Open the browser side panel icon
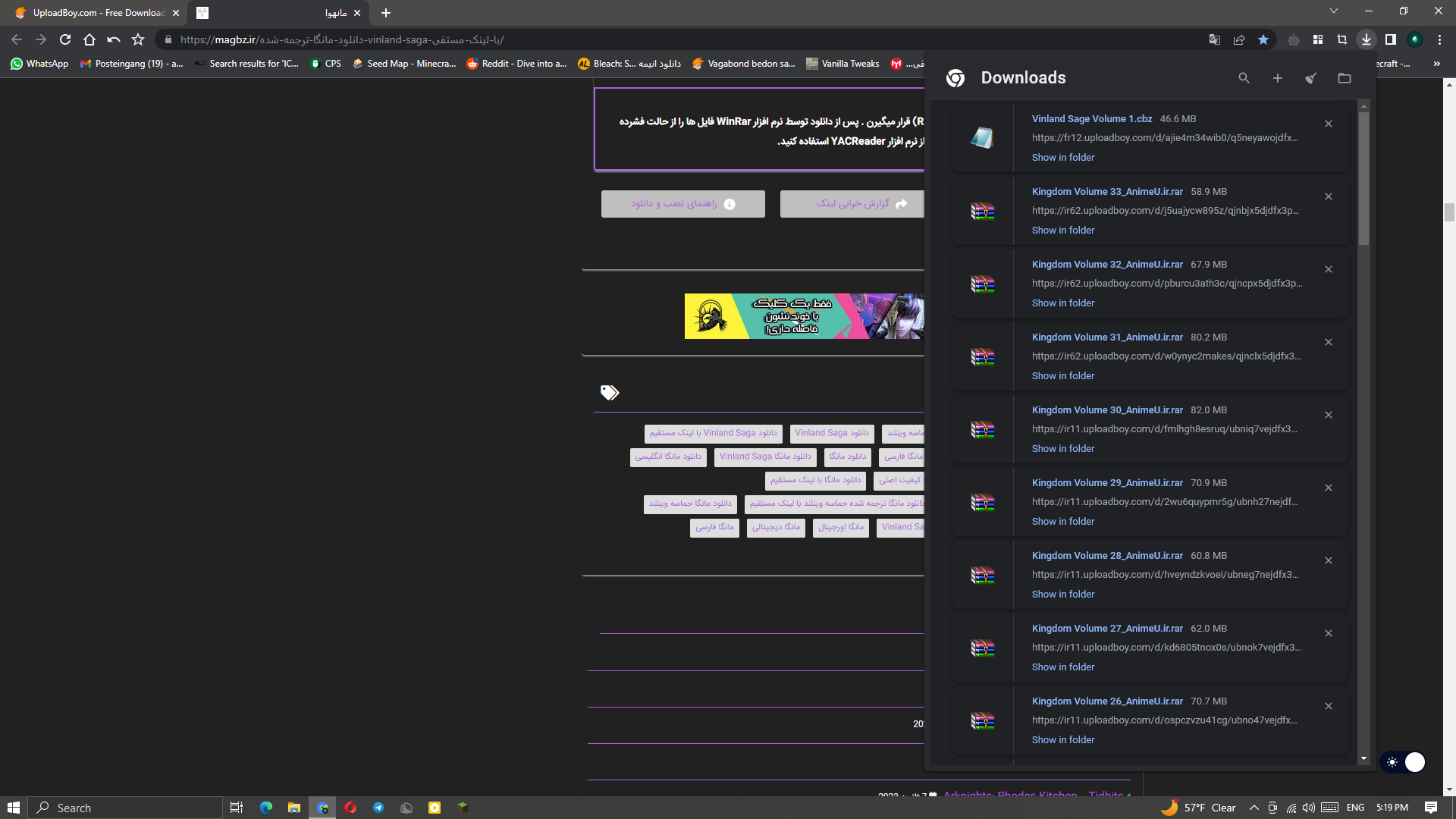Image resolution: width=1456 pixels, height=819 pixels. (x=1390, y=39)
